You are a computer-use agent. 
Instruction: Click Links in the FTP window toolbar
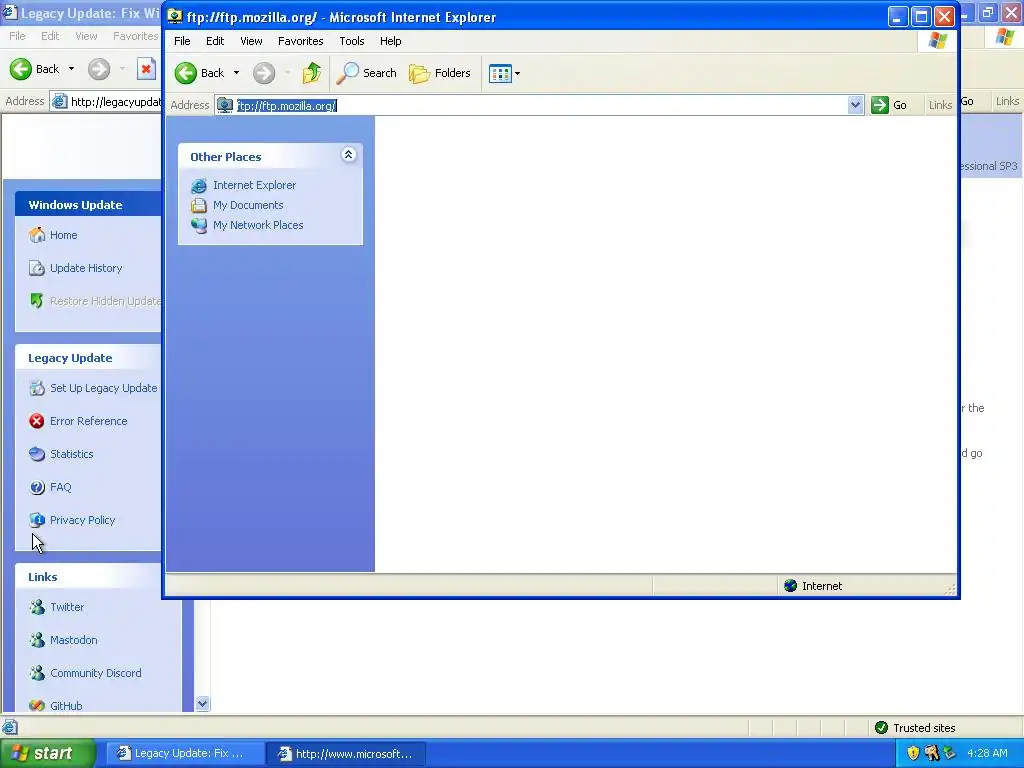940,105
